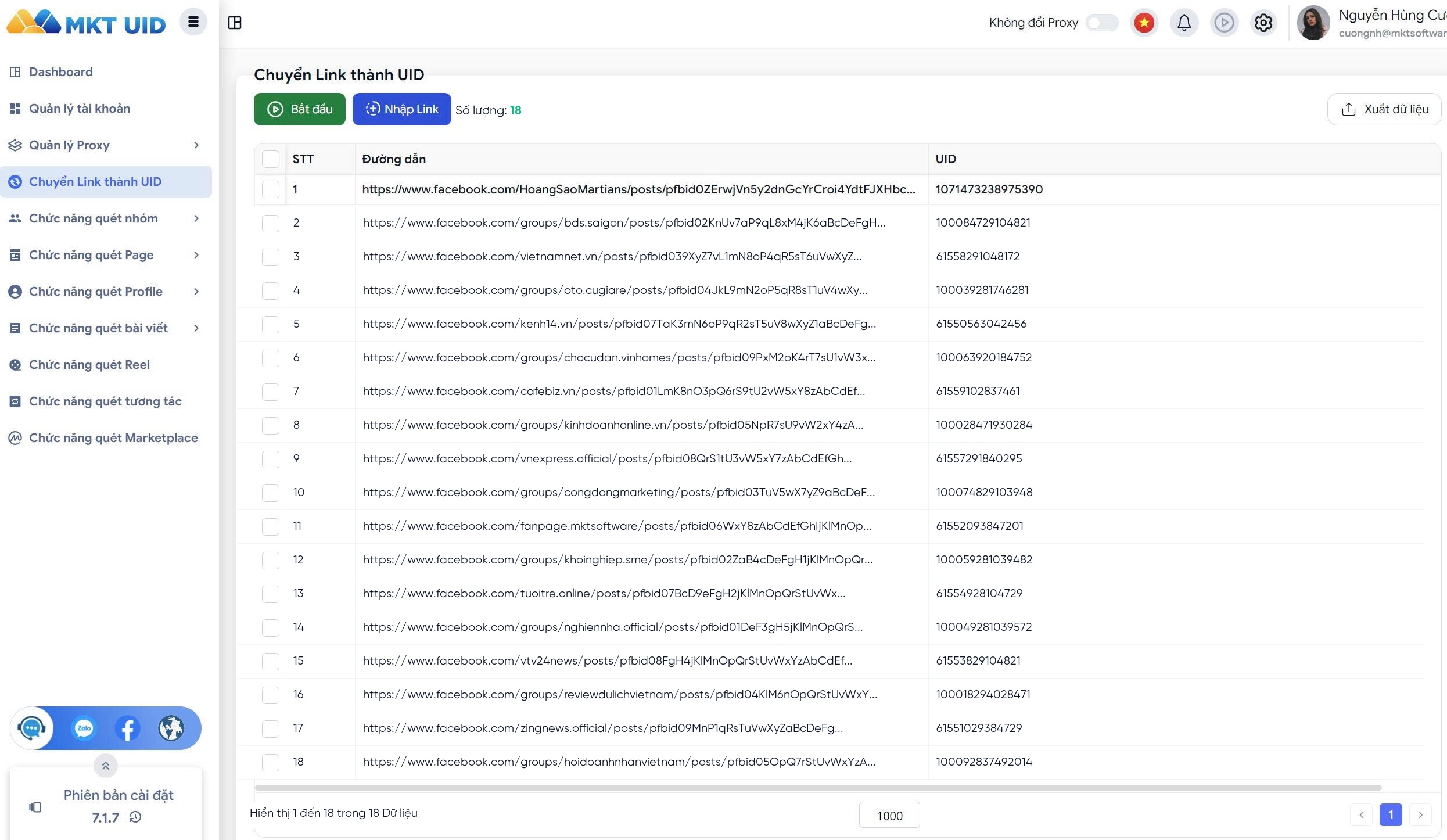Collapse sidebar with hamburger menu icon

[193, 22]
